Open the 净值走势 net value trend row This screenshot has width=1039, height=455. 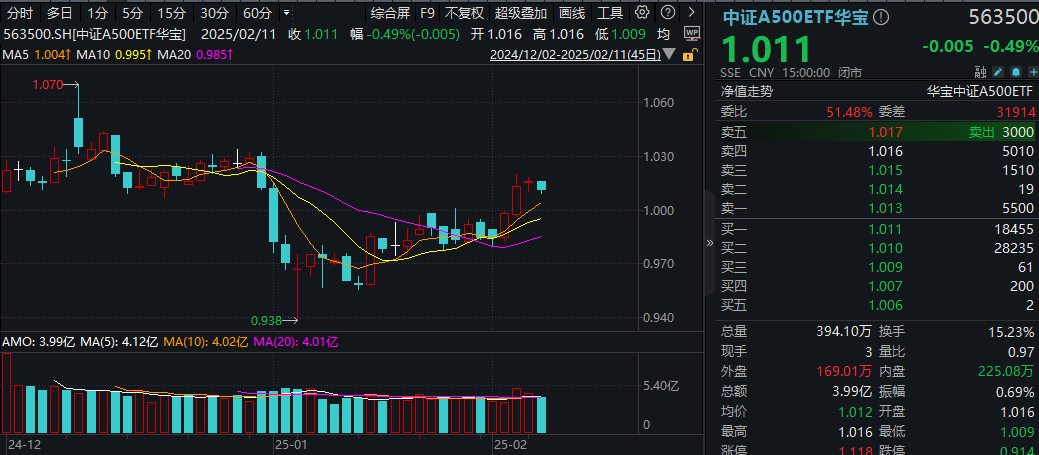748,91
